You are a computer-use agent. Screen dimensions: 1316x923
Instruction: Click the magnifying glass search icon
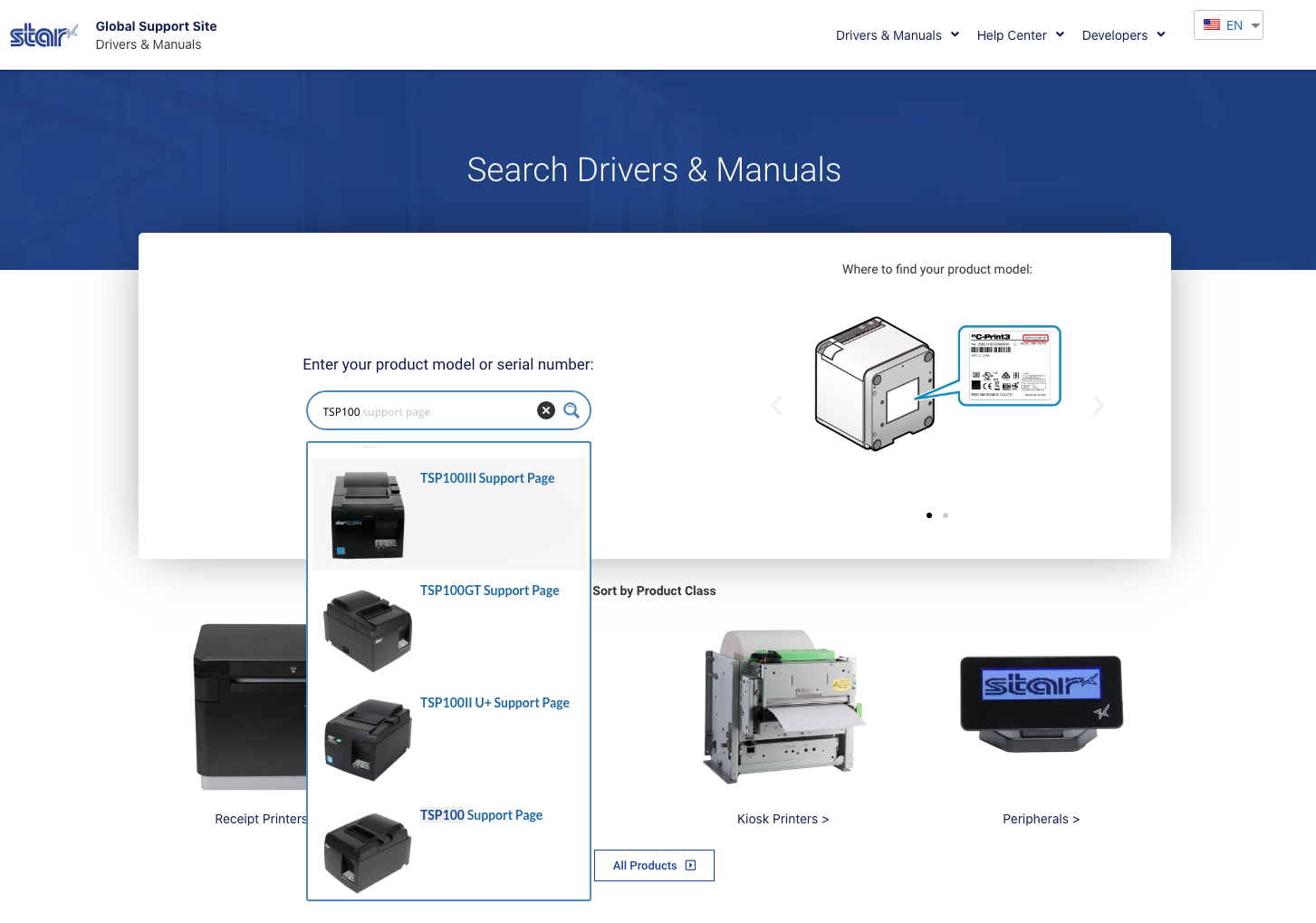[x=572, y=410]
